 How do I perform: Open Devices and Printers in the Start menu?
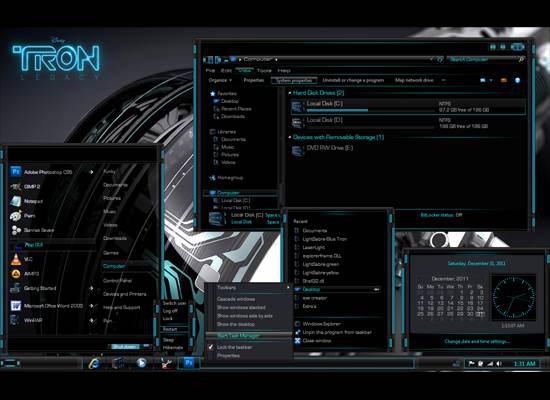pos(125,294)
